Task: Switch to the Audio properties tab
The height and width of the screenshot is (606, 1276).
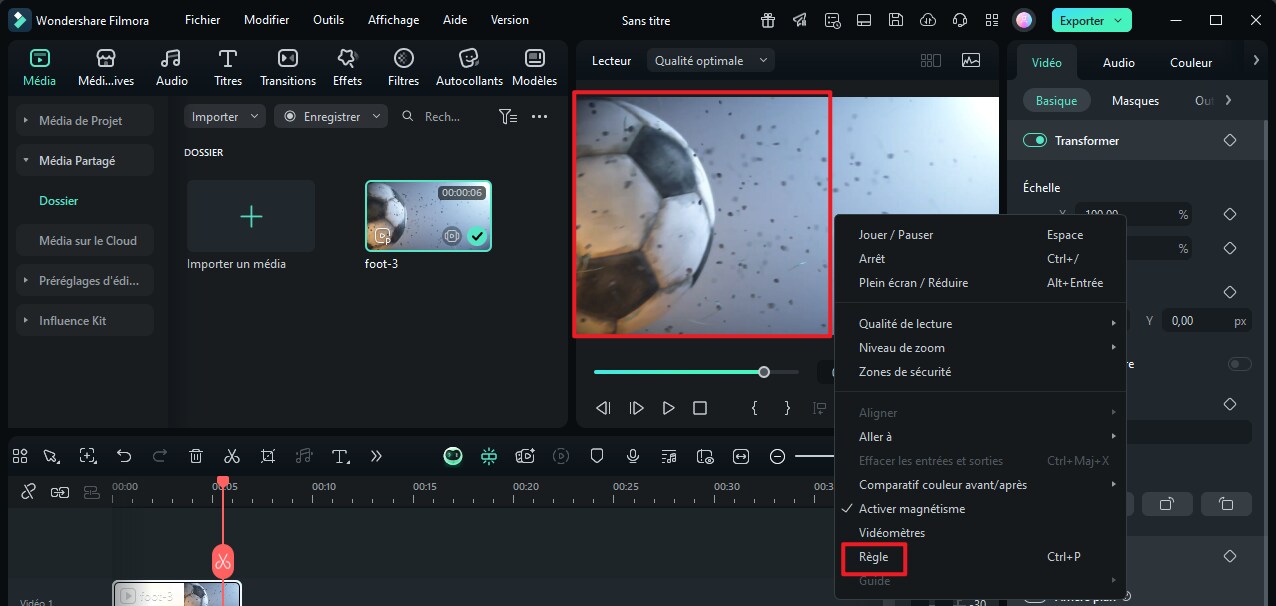Action: (x=1118, y=62)
